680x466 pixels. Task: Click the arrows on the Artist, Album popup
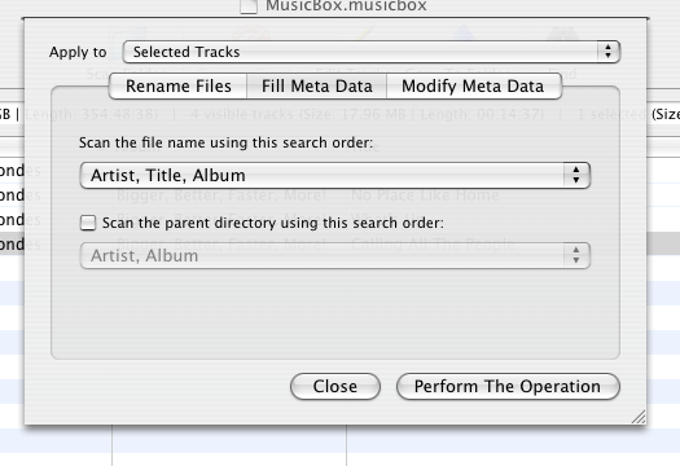coord(577,256)
